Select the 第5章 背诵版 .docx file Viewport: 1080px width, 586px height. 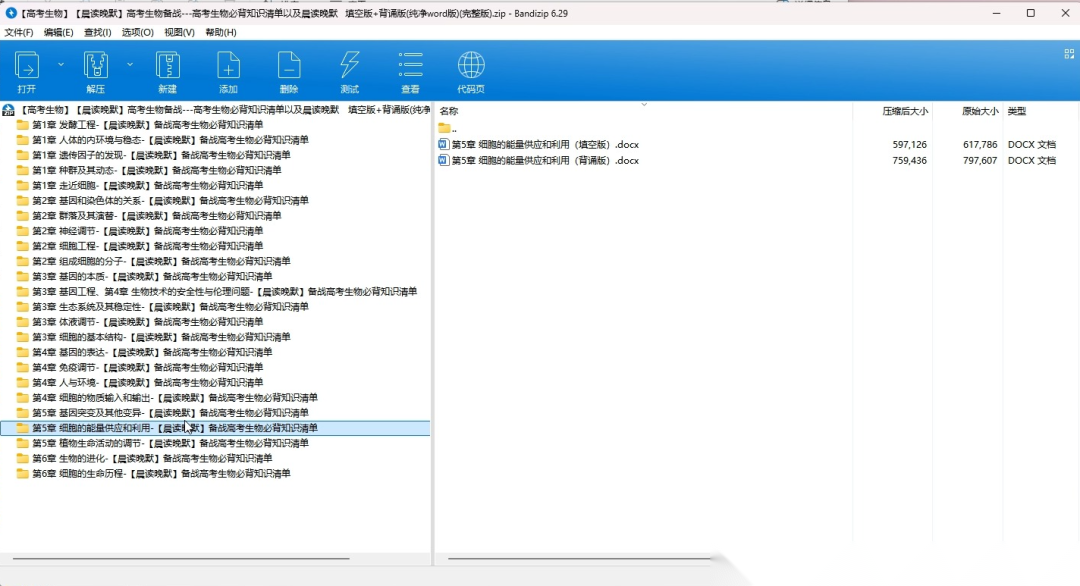pyautogui.click(x=545, y=160)
